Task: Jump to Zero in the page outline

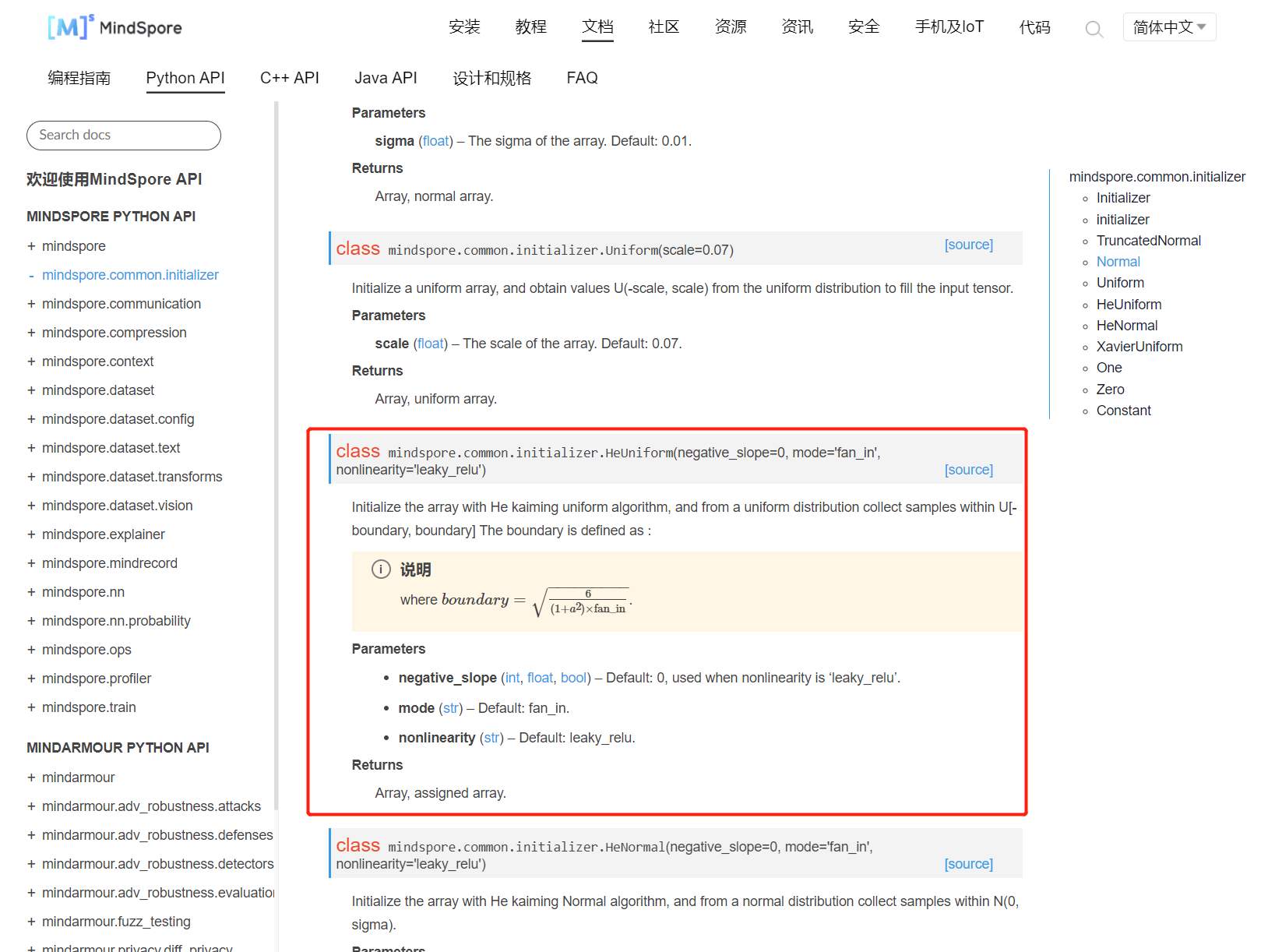Action: coord(1111,390)
